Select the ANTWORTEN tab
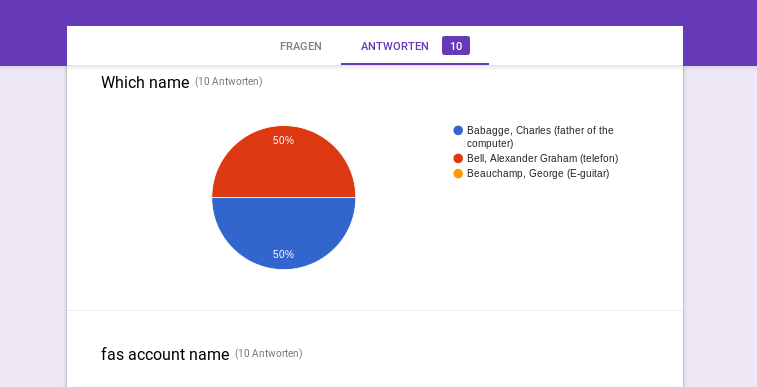Screen dimensions: 757x387 point(394,46)
